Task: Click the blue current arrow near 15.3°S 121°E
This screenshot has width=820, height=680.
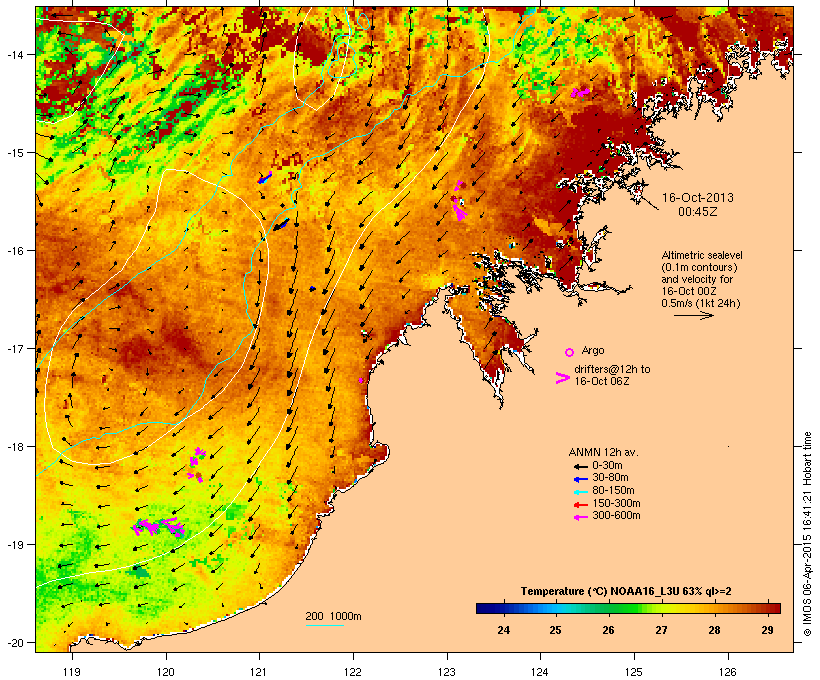Action: coord(265,178)
